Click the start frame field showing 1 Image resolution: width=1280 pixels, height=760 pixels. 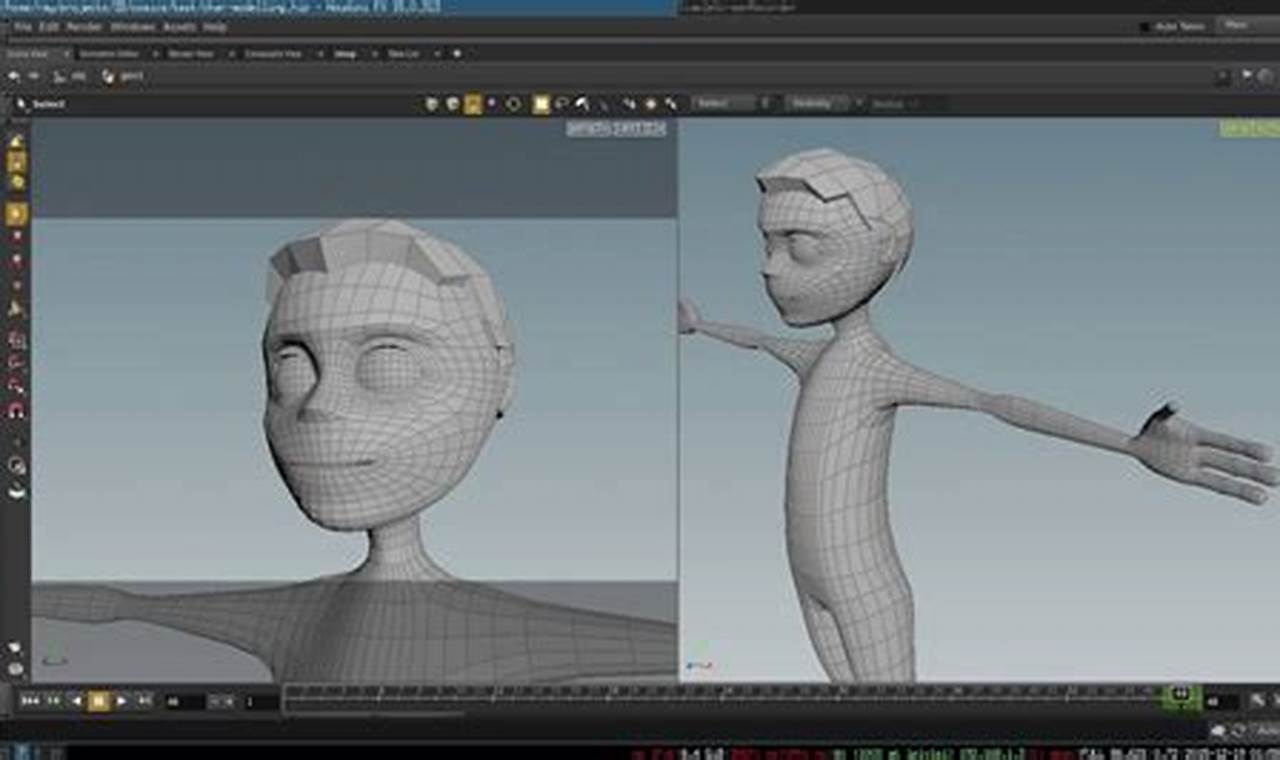[x=261, y=702]
